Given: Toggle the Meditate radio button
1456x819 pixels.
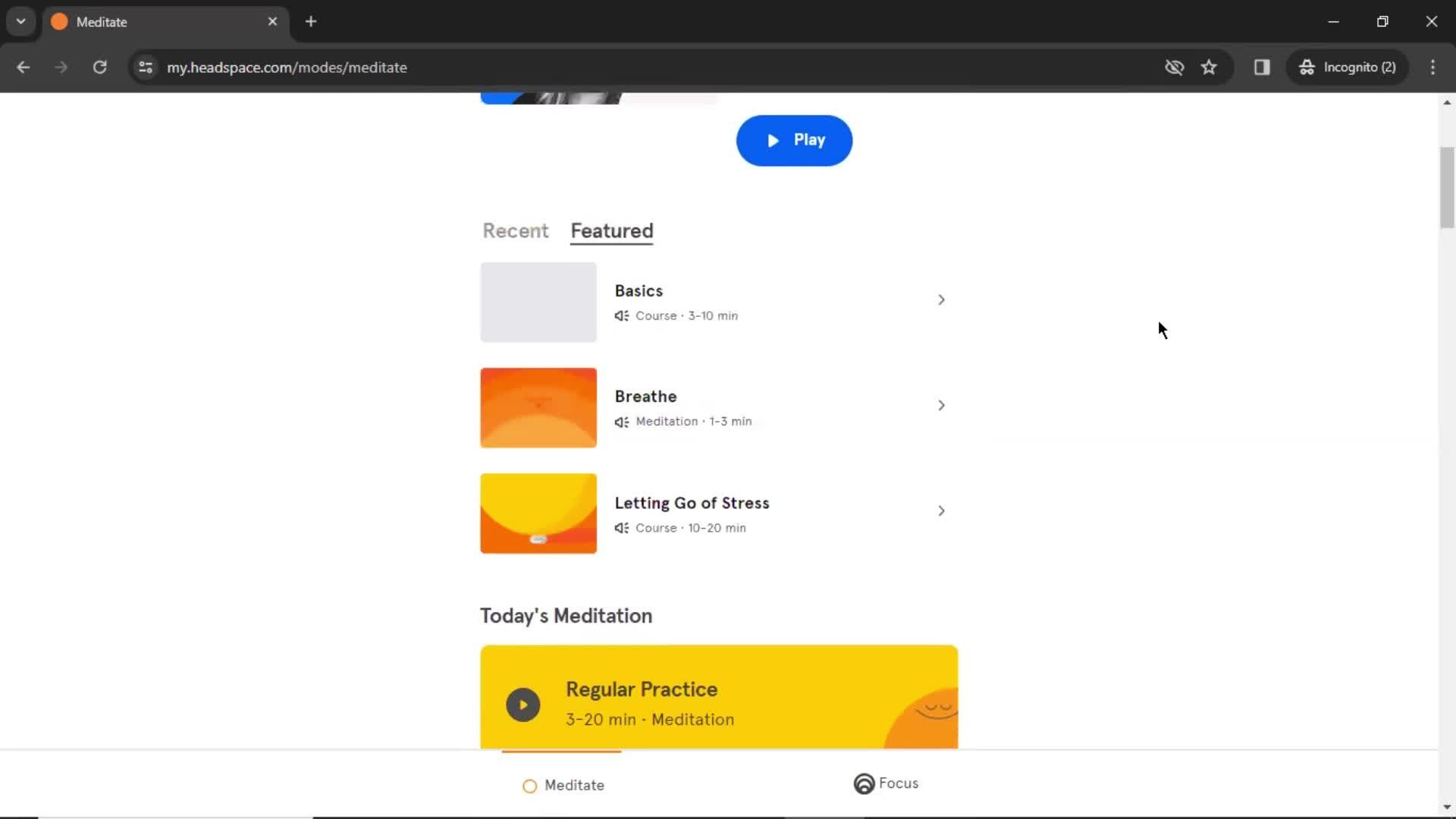Looking at the screenshot, I should [530, 785].
